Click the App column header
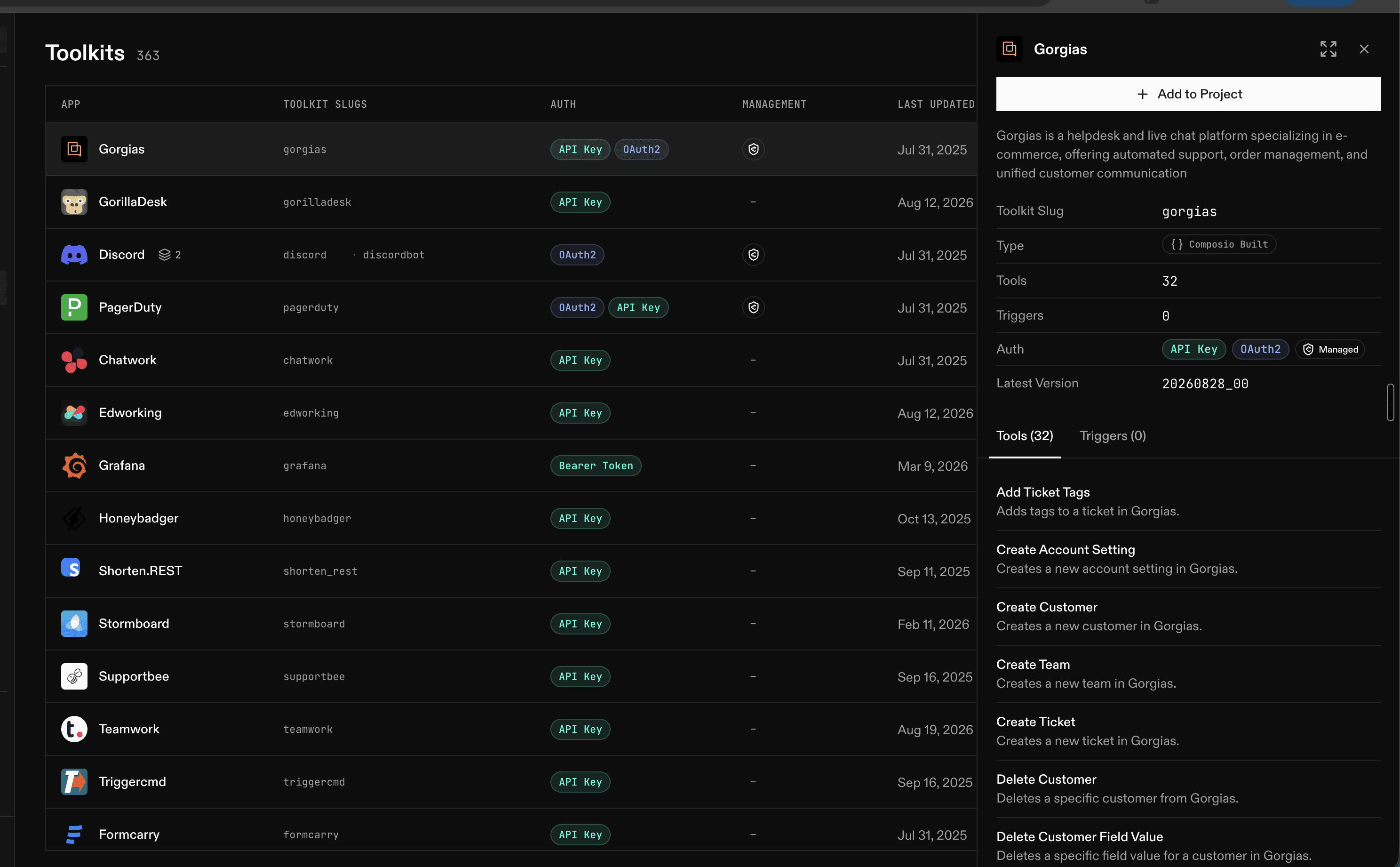The image size is (1400, 867). tap(71, 104)
